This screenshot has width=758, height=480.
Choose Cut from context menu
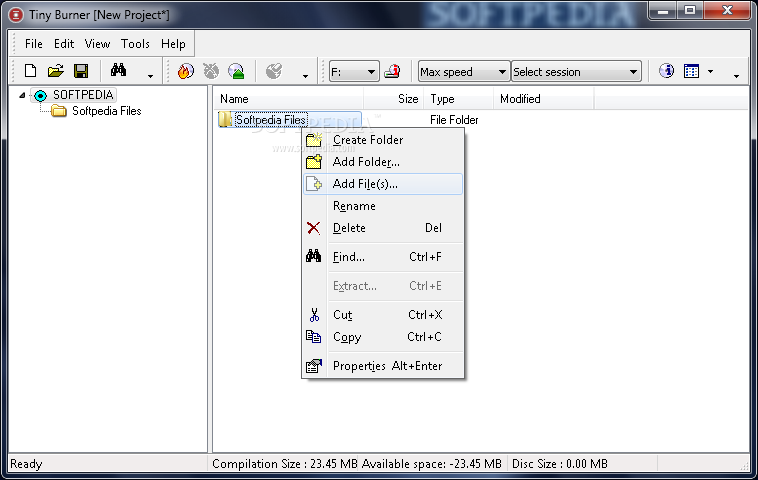383,315
